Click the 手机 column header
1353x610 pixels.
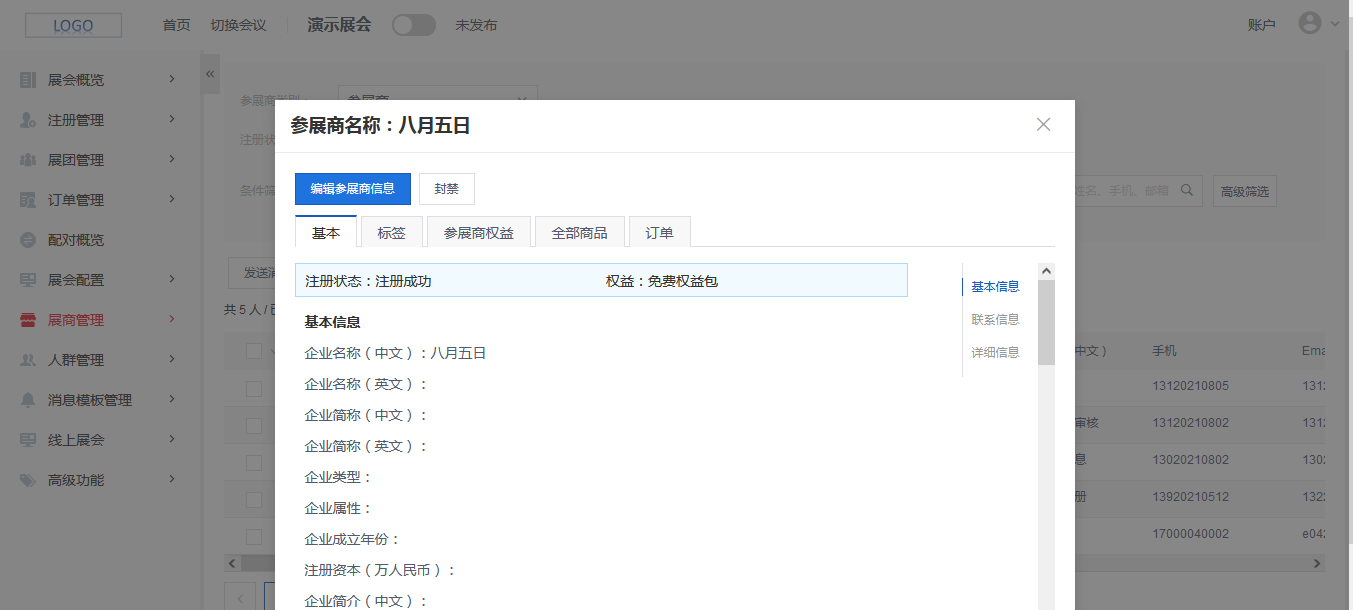pyautogui.click(x=1164, y=351)
